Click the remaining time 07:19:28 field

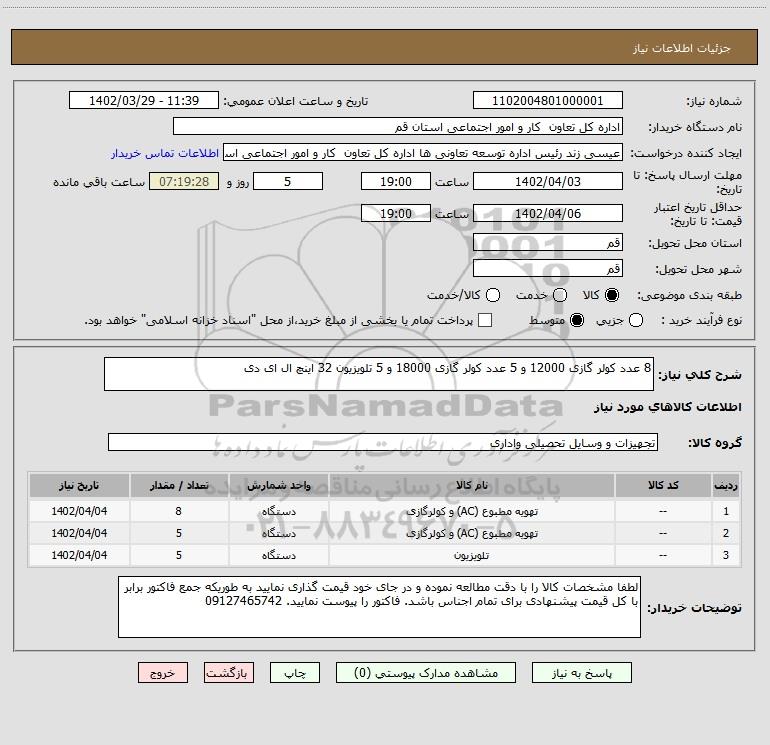184,181
